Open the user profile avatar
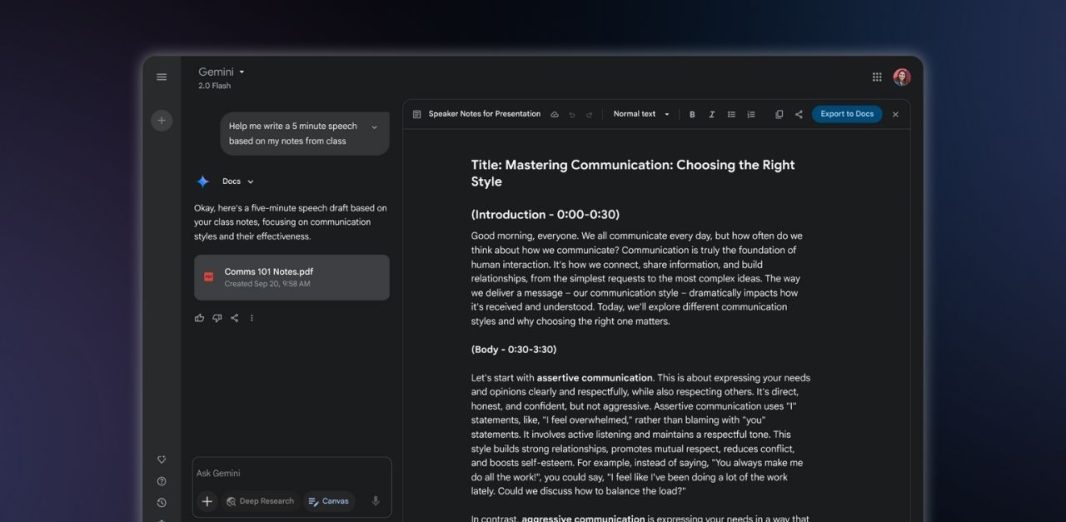The width and height of the screenshot is (1066, 522). (901, 77)
